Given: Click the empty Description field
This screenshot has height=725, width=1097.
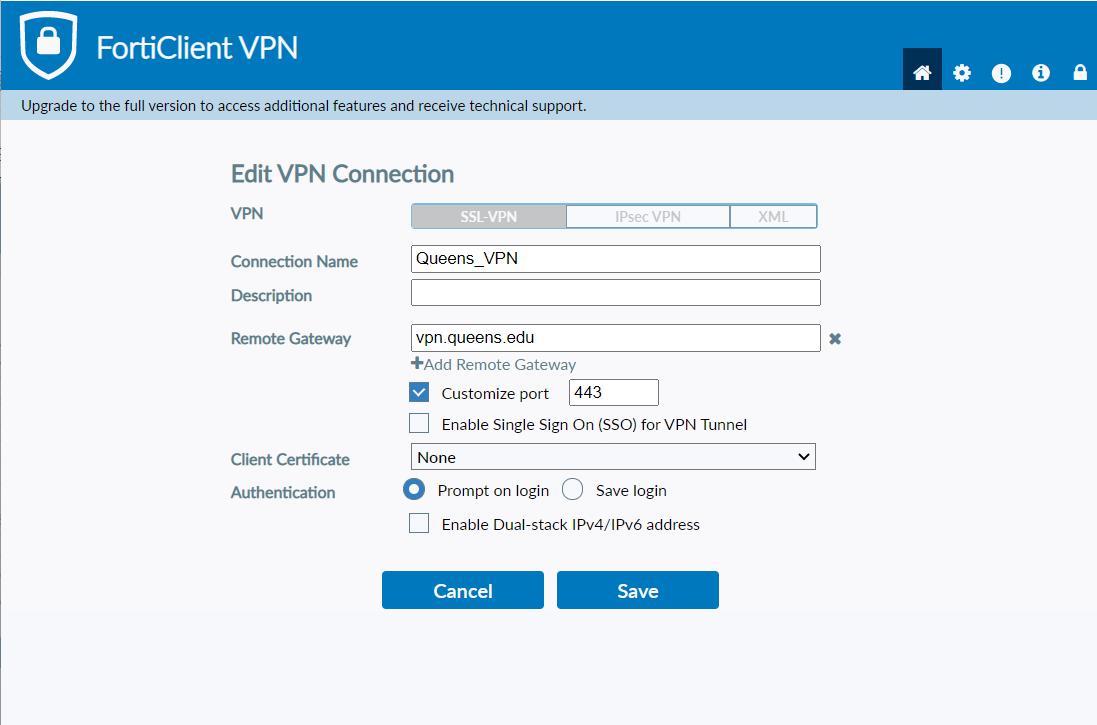Looking at the screenshot, I should [615, 293].
